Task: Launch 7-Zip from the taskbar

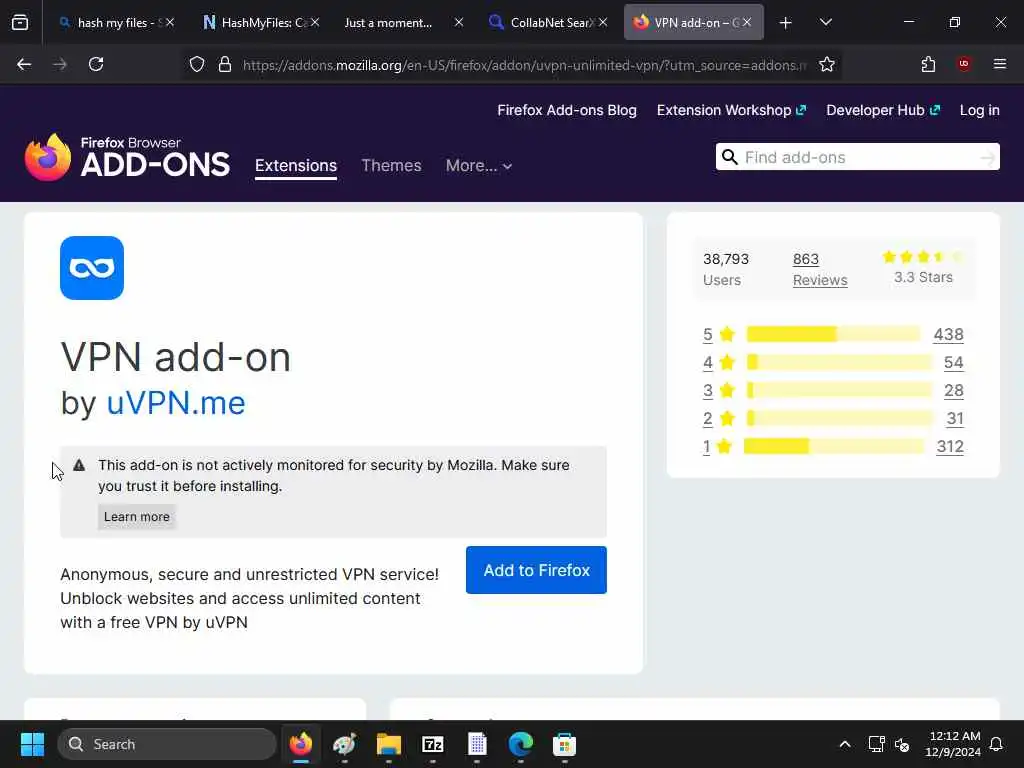Action: click(433, 744)
